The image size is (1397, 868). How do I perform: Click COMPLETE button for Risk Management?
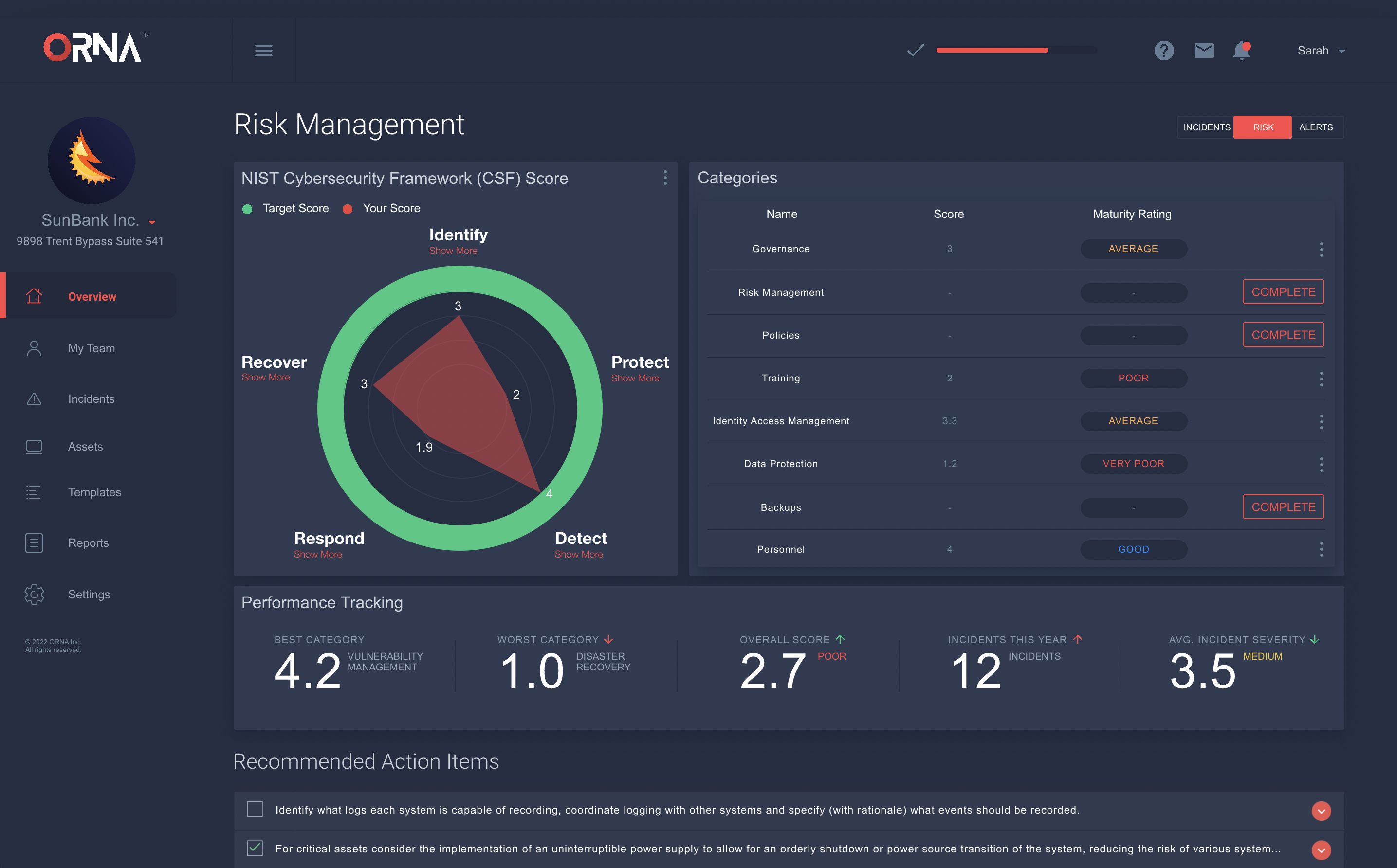[1283, 291]
